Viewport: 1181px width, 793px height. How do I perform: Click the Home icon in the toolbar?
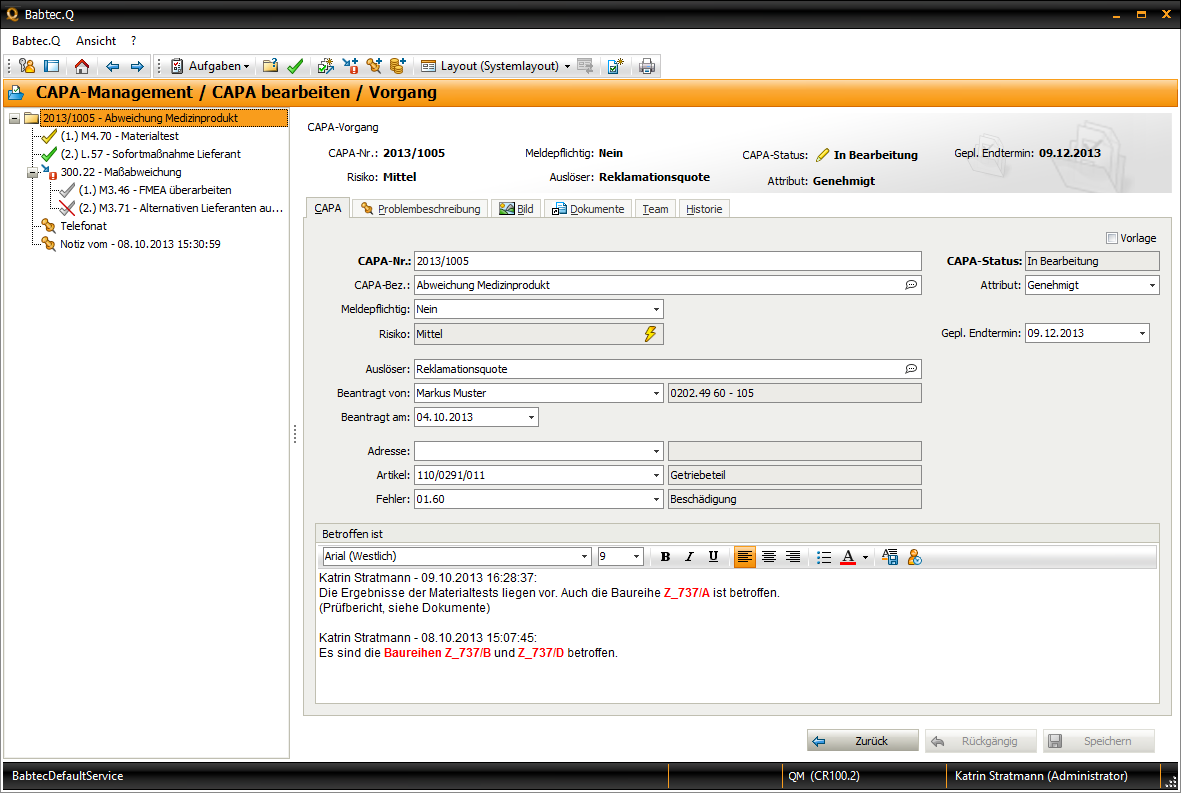[x=82, y=66]
